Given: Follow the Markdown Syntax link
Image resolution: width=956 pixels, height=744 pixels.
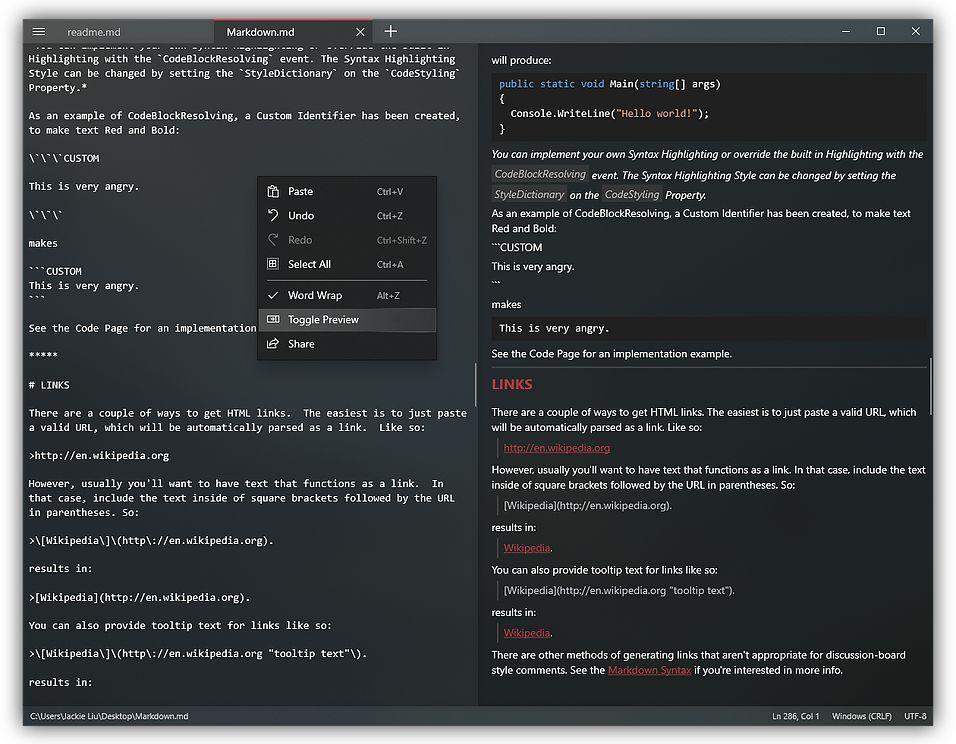Looking at the screenshot, I should 649,670.
